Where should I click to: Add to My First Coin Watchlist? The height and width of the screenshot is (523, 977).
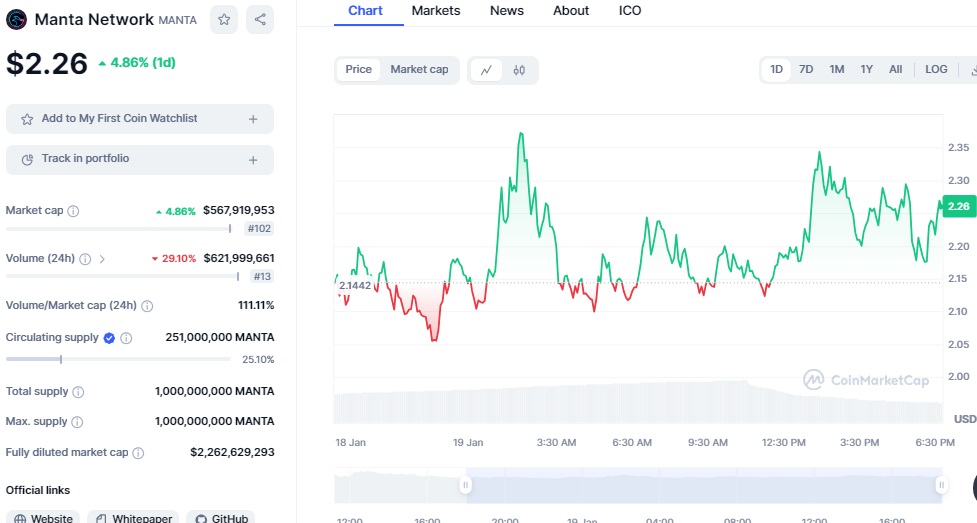[x=140, y=119]
